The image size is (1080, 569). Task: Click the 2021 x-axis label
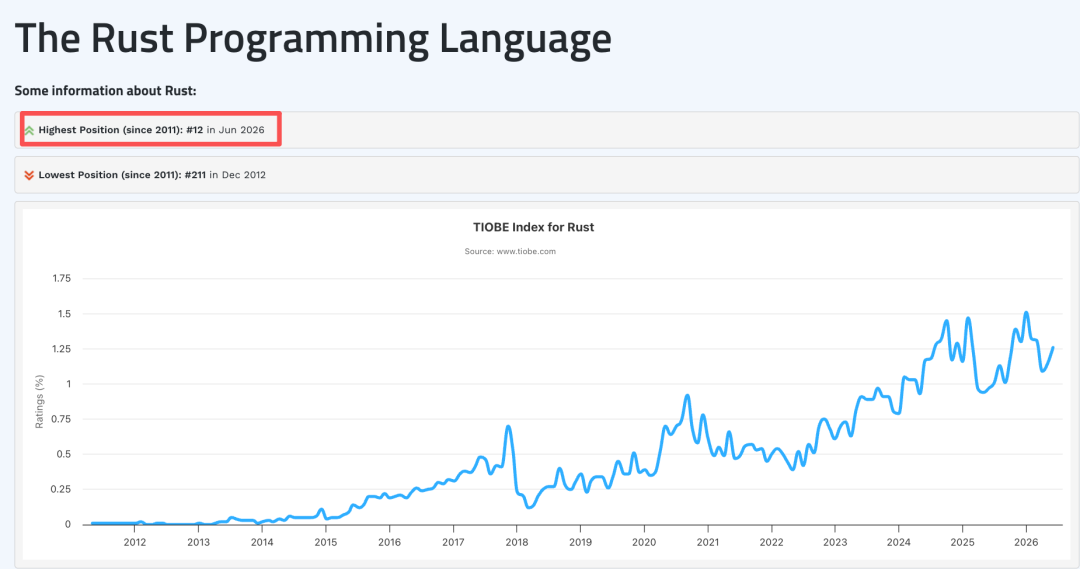[708, 542]
